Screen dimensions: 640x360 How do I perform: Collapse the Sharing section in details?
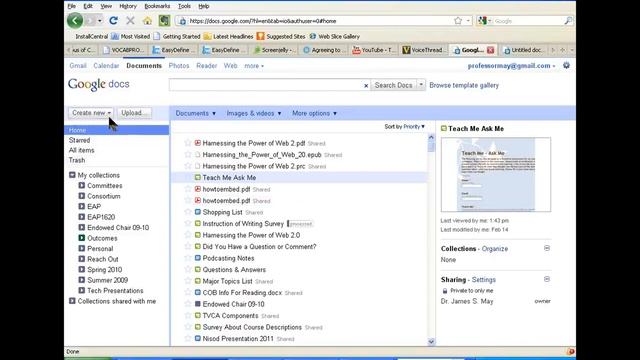click(547, 279)
